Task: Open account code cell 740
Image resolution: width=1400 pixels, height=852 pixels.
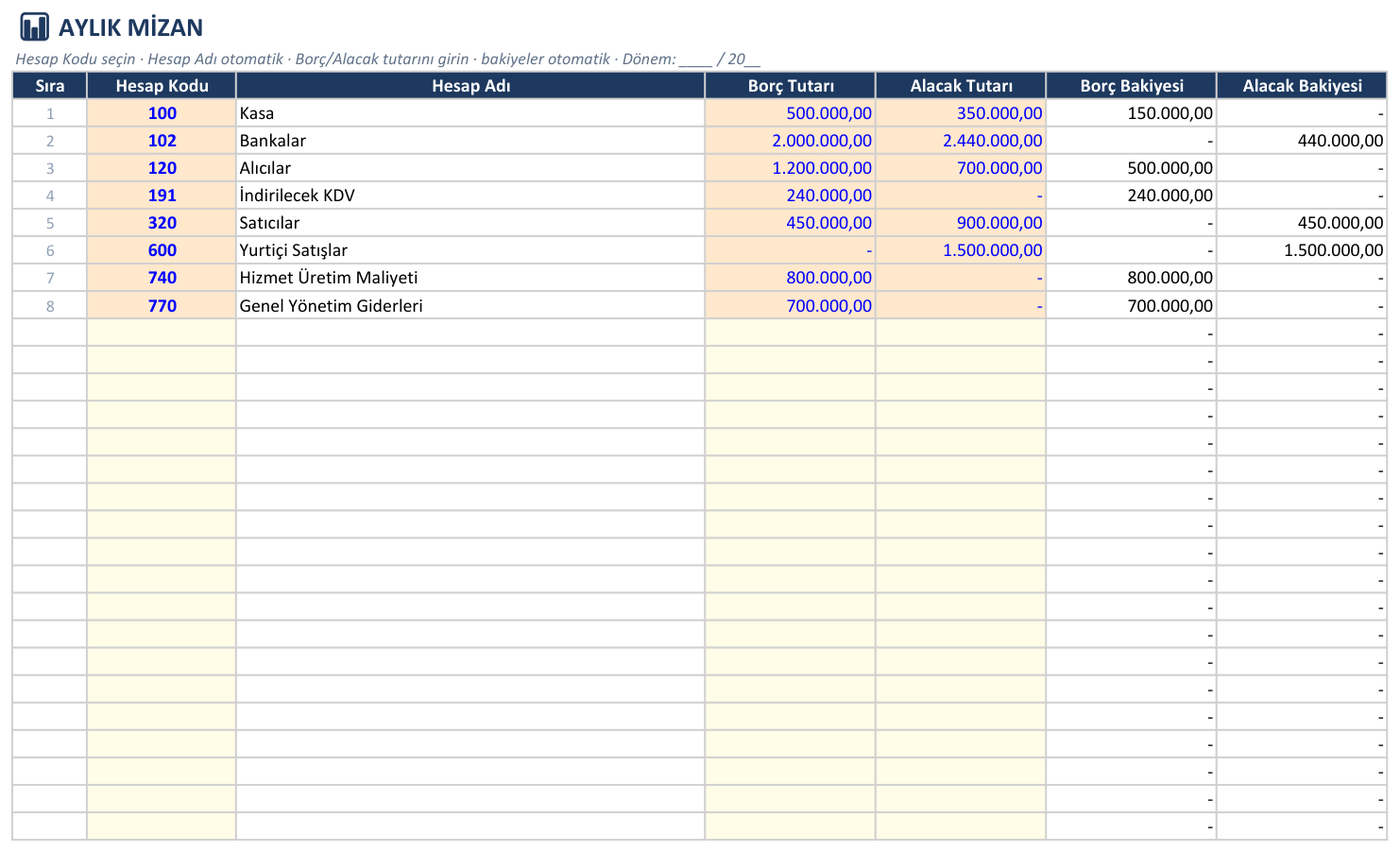Action: (162, 278)
